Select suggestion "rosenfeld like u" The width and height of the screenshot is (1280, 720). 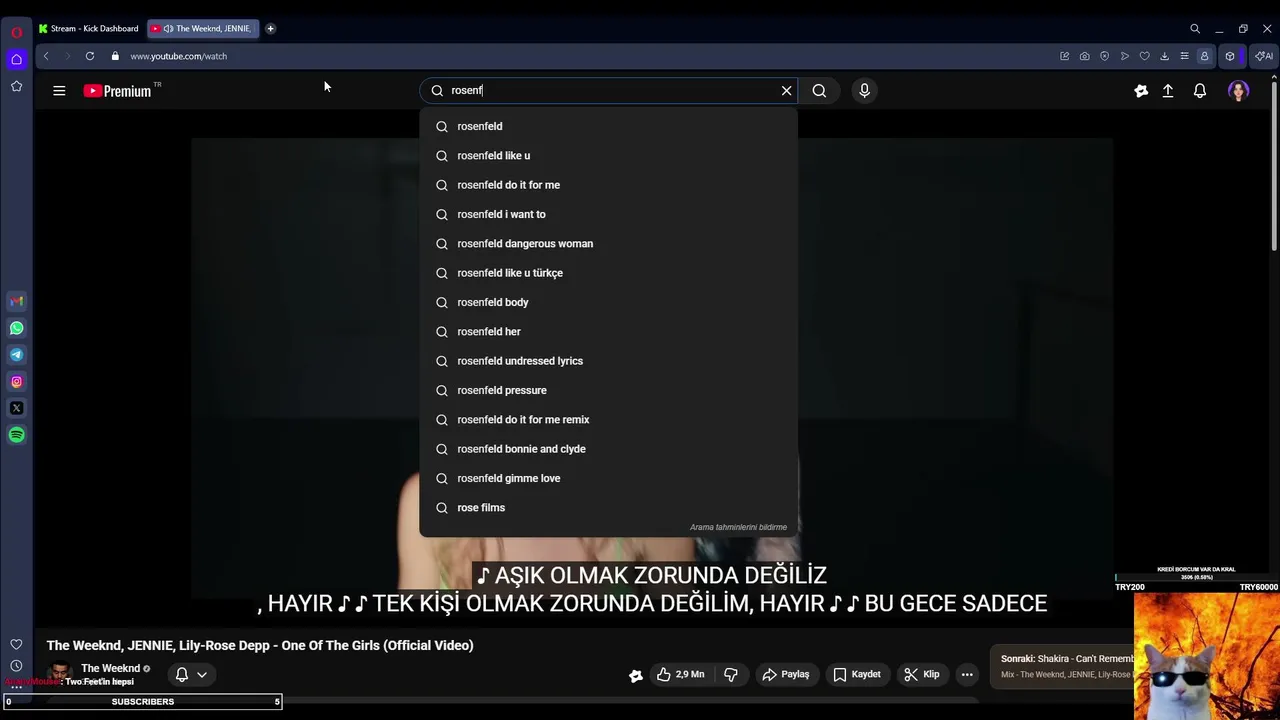608,156
